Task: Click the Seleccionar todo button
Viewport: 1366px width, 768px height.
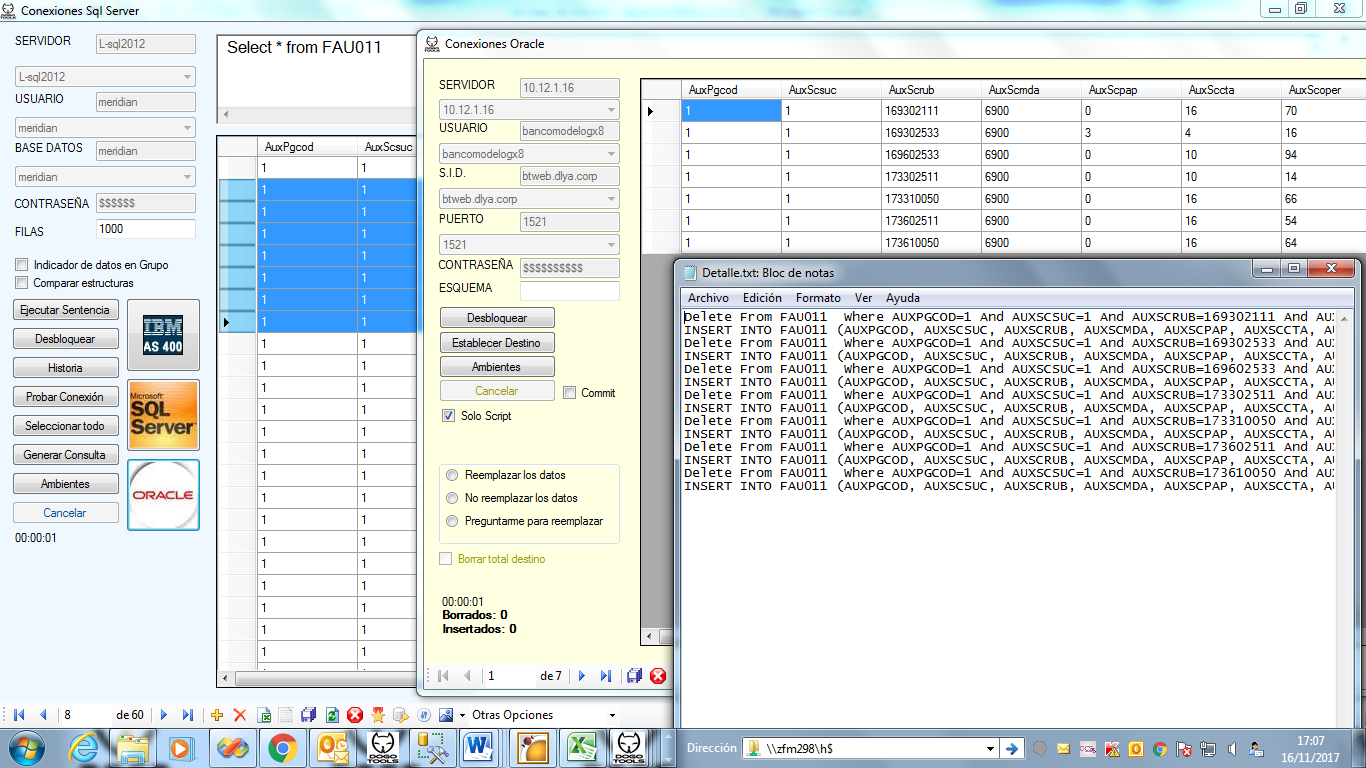Action: (x=65, y=426)
